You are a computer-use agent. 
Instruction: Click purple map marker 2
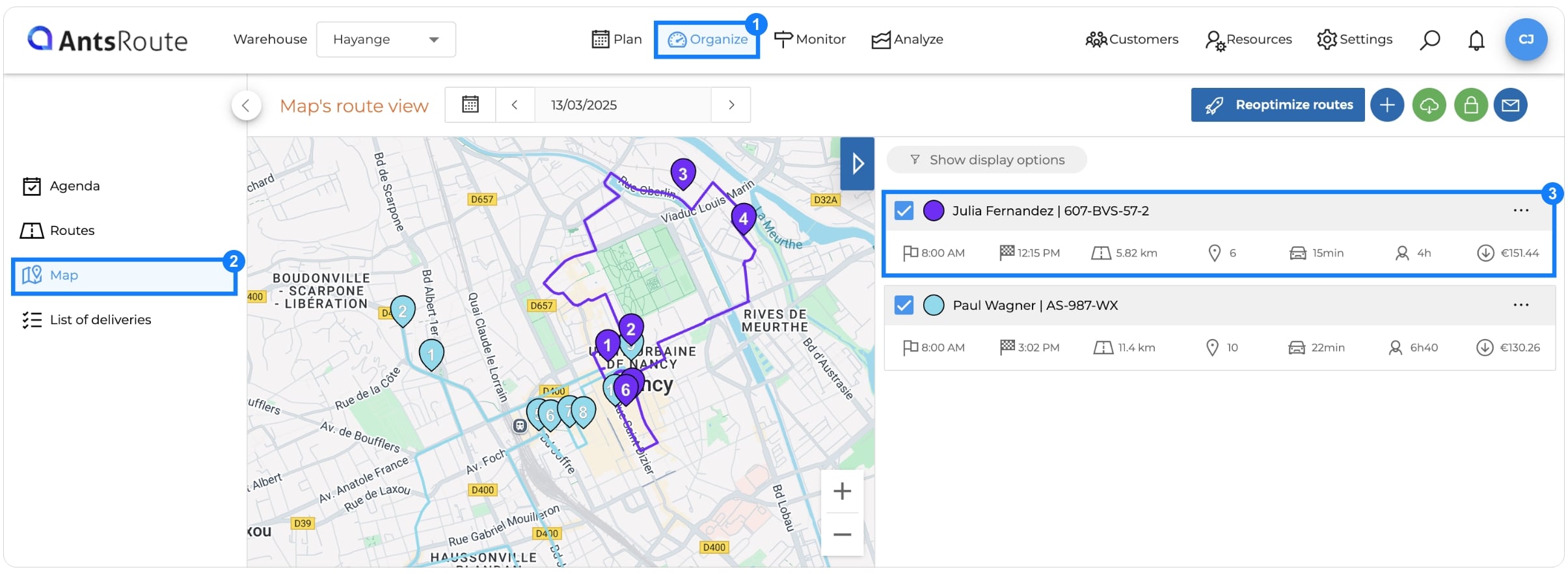click(x=630, y=329)
